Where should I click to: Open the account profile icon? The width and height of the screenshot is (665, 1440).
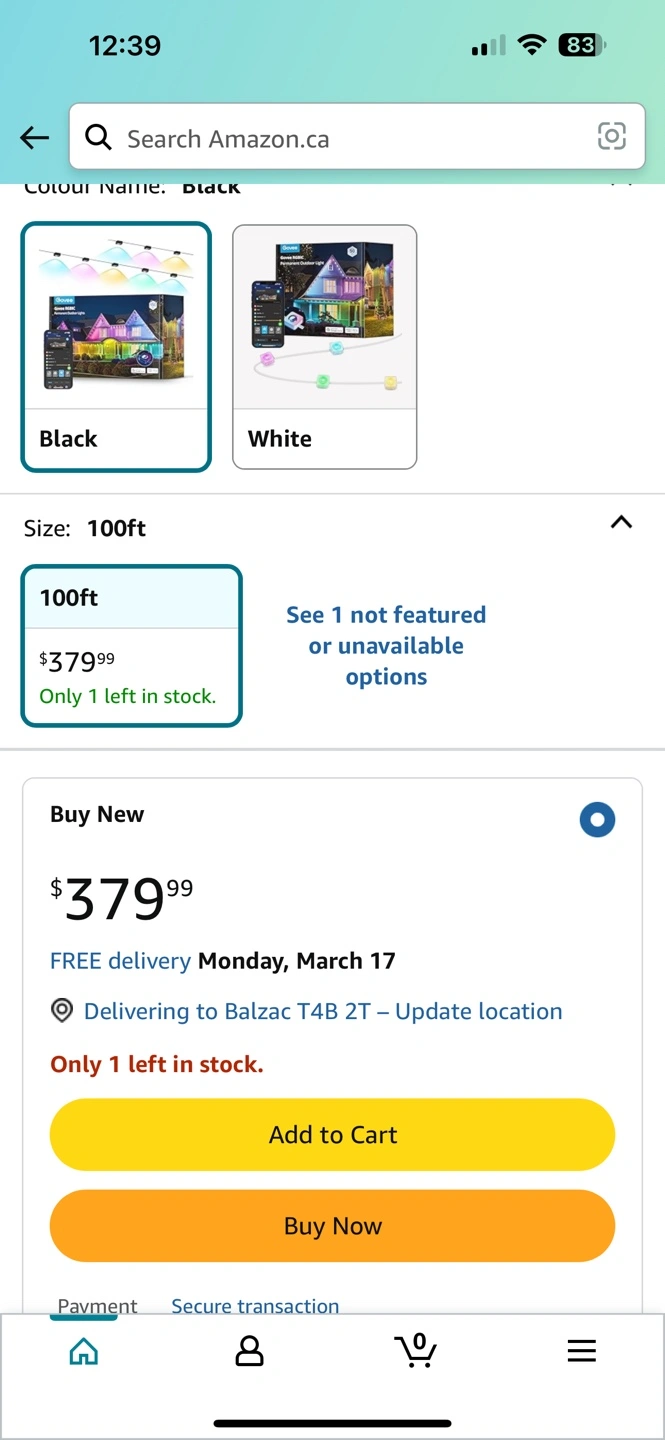[249, 1352]
